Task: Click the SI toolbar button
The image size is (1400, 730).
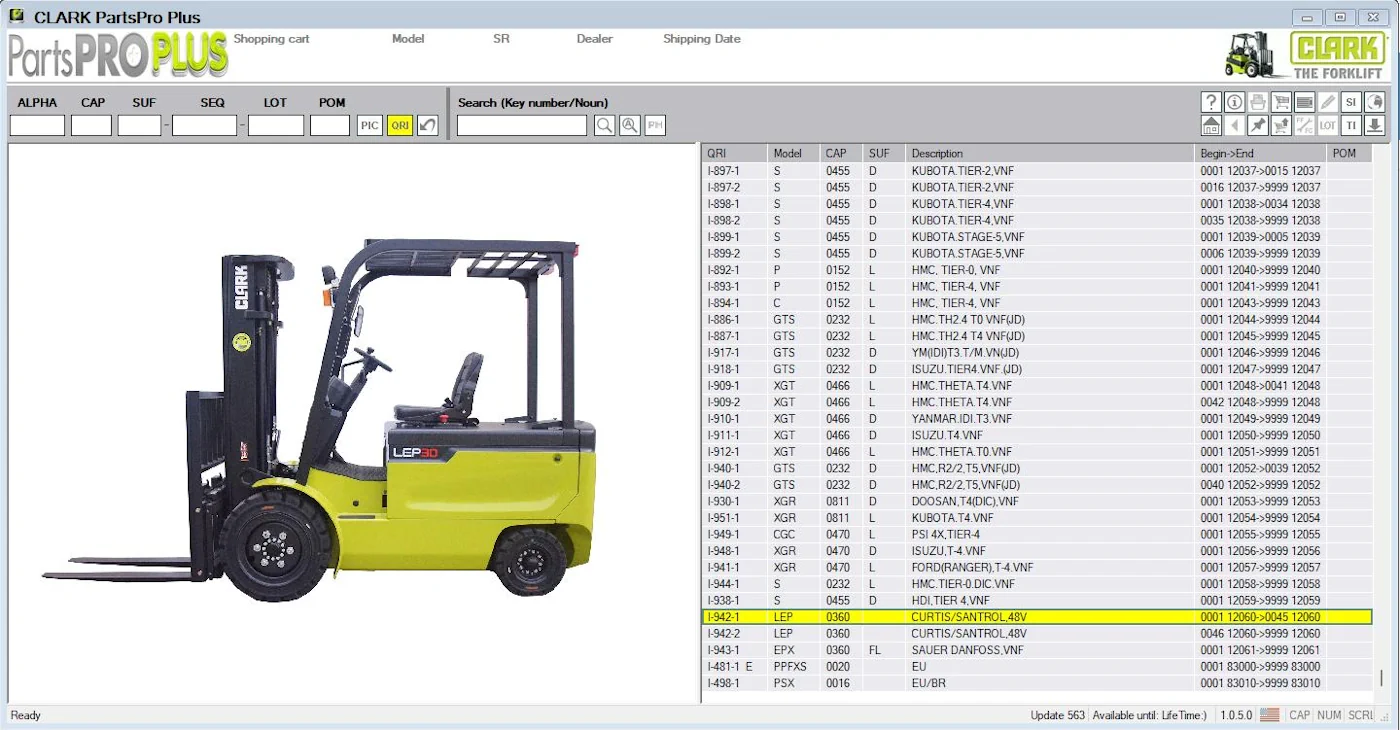Action: [x=1351, y=102]
